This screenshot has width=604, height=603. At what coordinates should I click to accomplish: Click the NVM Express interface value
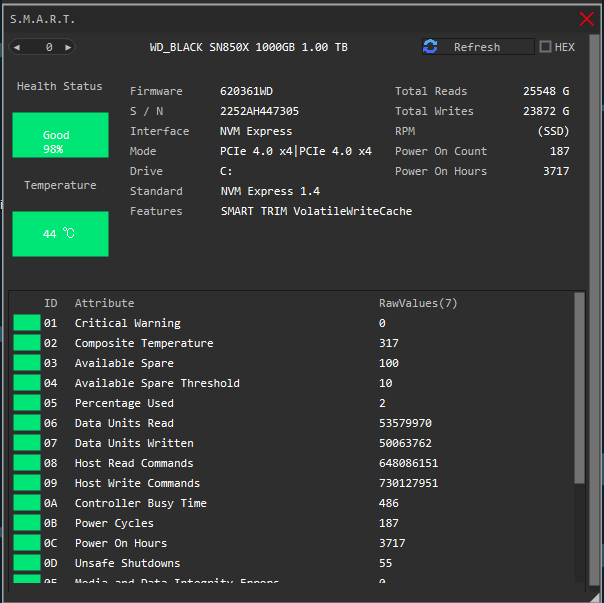tap(256, 131)
